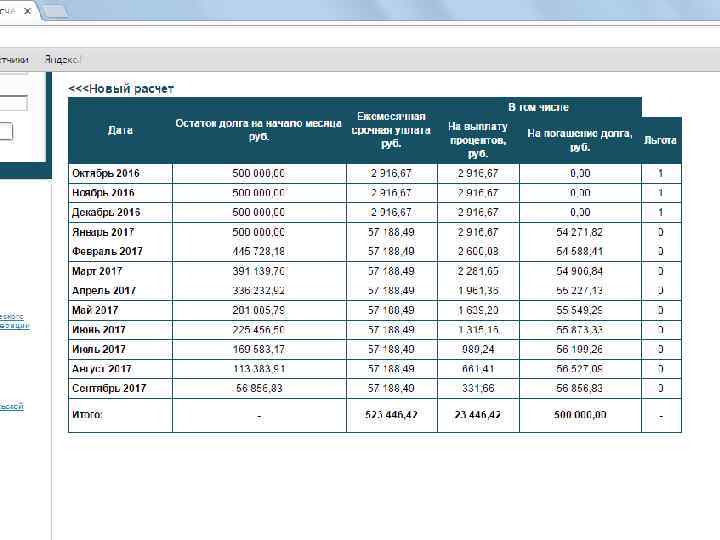The width and height of the screenshot is (720, 540).
Task: Click the <<<Новый расчет link
Action: [x=121, y=89]
